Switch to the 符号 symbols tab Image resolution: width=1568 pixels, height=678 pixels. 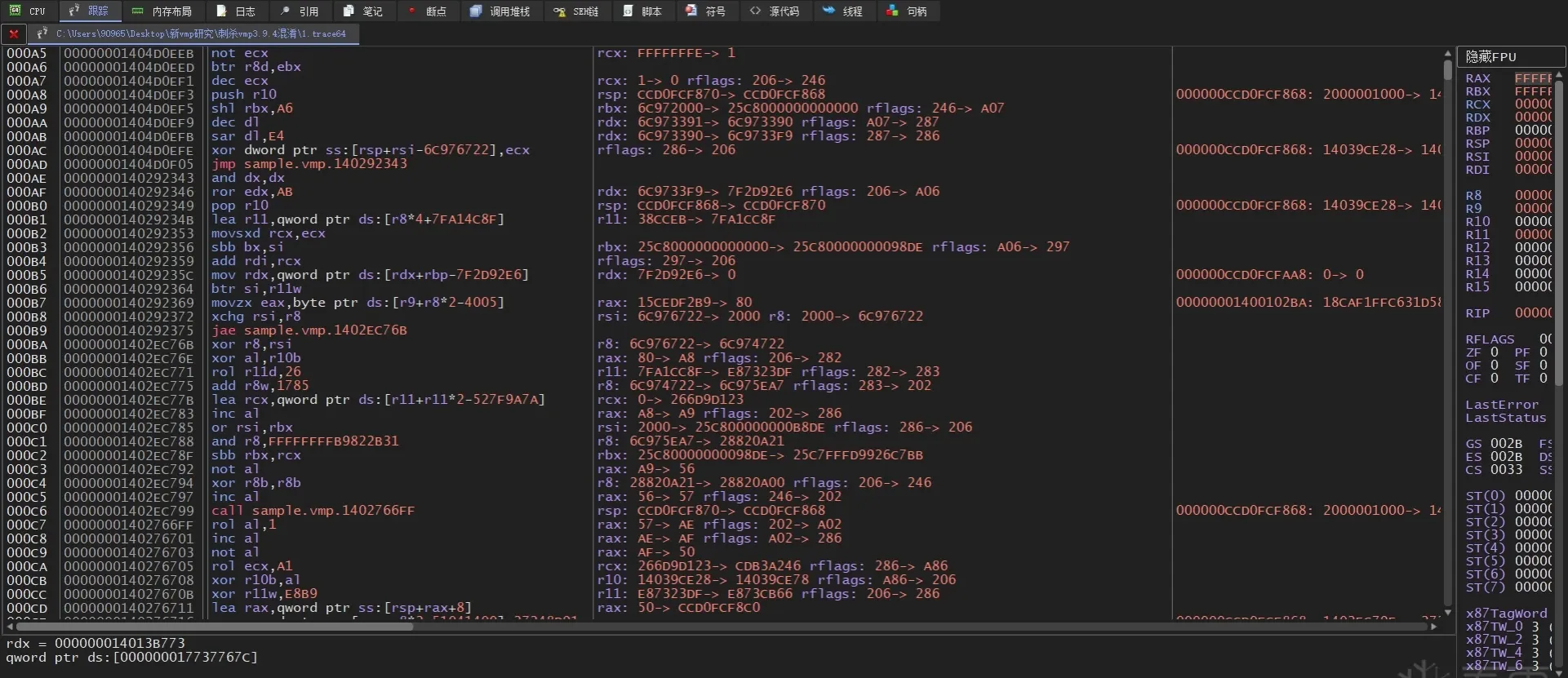click(706, 11)
